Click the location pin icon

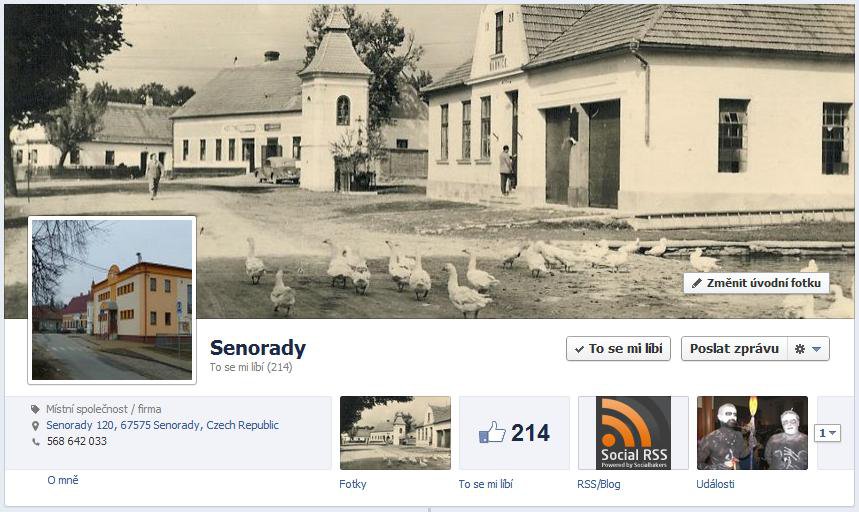click(36, 425)
